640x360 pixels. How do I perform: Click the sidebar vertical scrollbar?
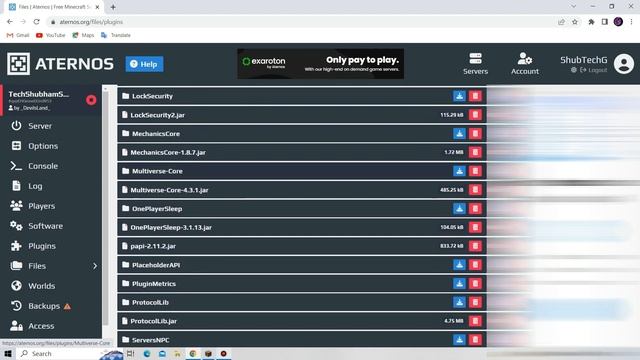click(x=106, y=208)
